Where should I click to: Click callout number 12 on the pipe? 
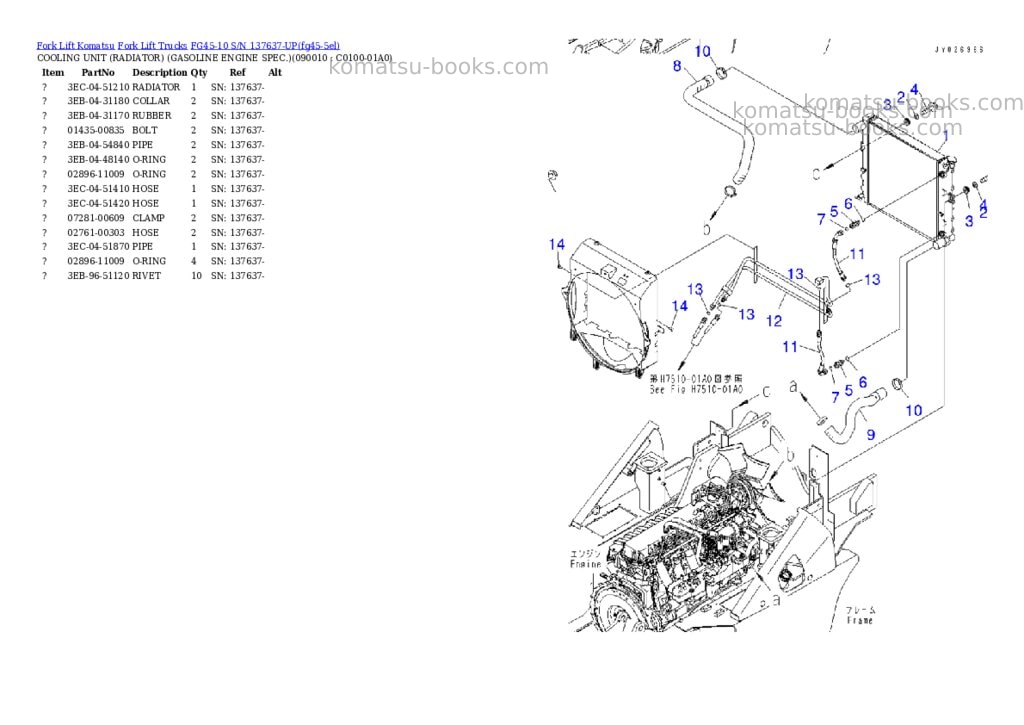(773, 321)
